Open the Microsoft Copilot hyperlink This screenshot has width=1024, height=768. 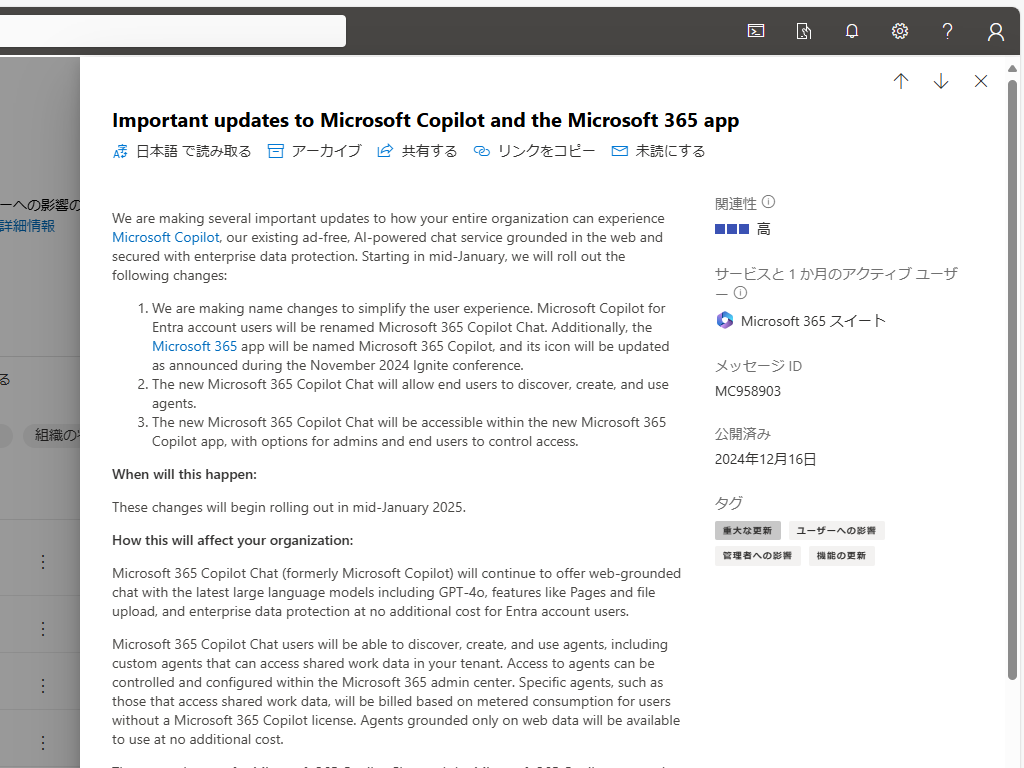165,237
